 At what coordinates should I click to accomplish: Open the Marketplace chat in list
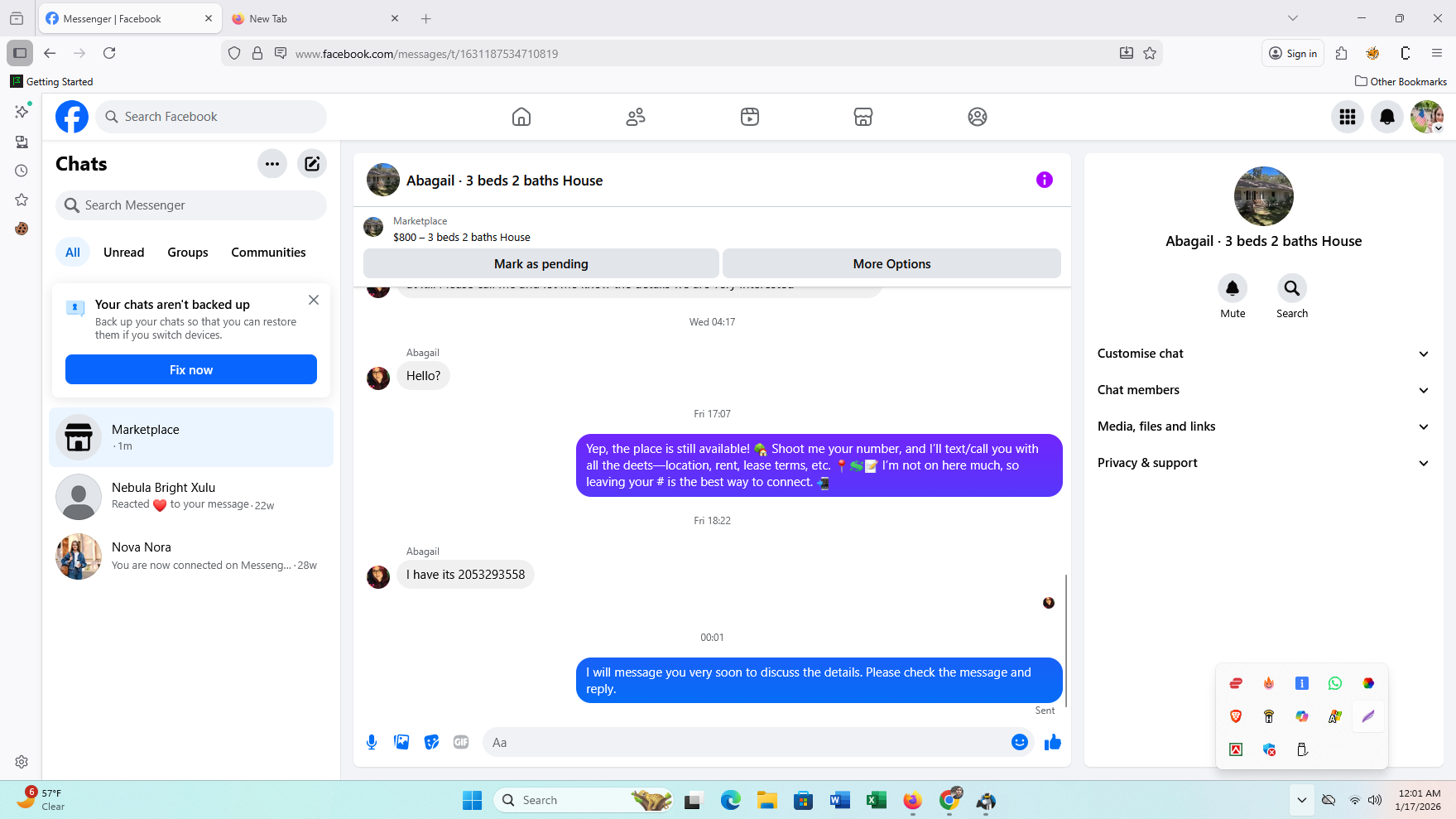(191, 437)
